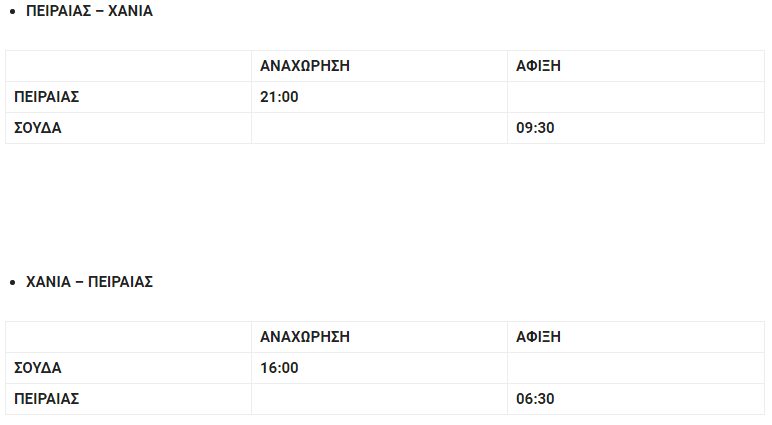Select the ΑΝΑΧΩΡΗΣΗ header in first table
The height and width of the screenshot is (425, 772).
pos(305,66)
